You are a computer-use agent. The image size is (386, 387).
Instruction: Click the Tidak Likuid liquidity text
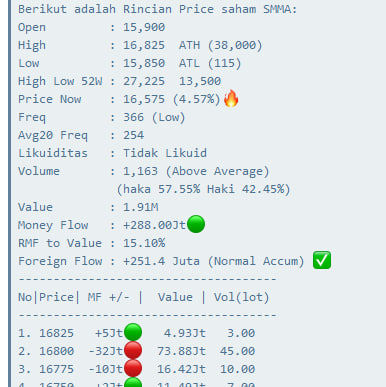point(165,153)
